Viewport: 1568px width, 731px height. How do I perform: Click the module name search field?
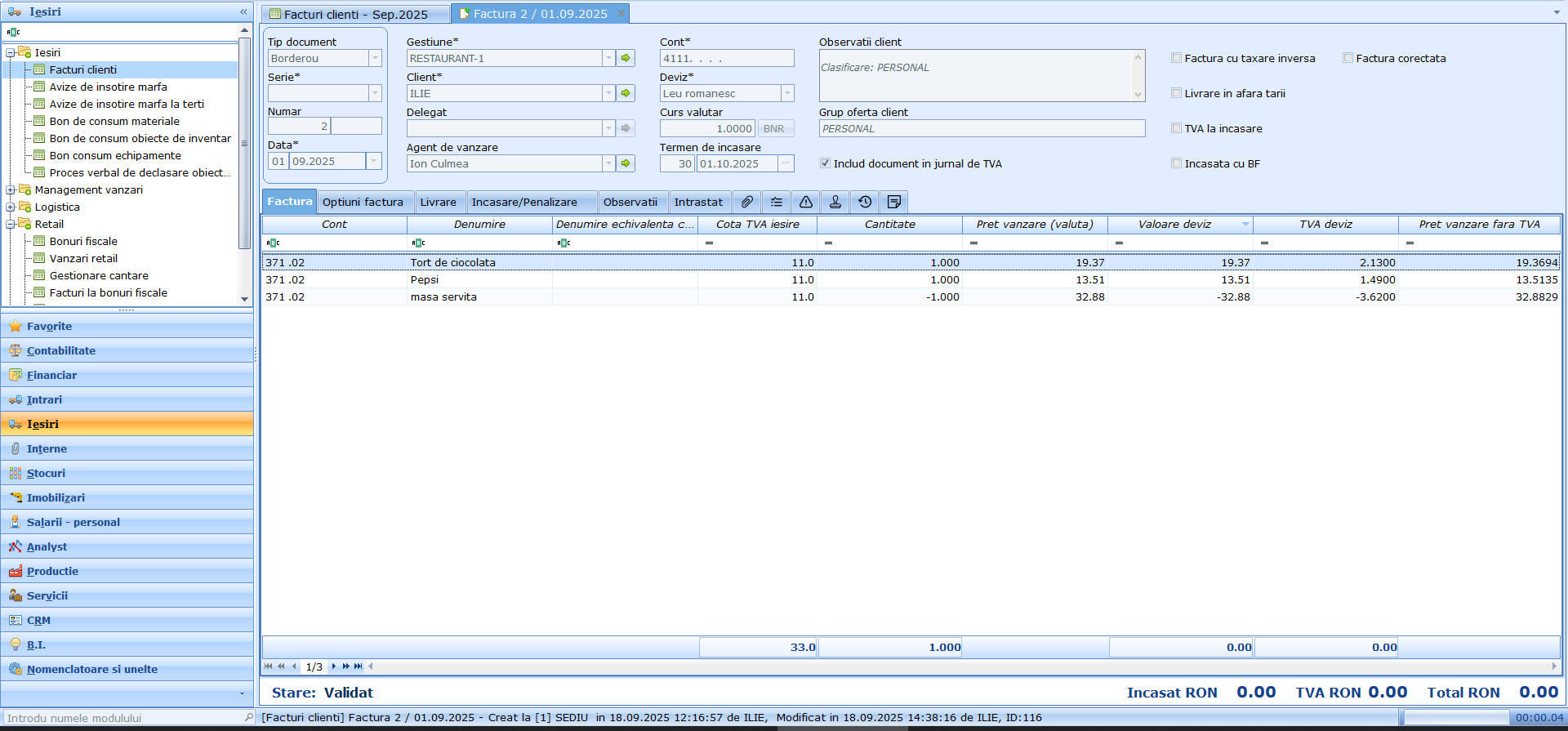122,718
